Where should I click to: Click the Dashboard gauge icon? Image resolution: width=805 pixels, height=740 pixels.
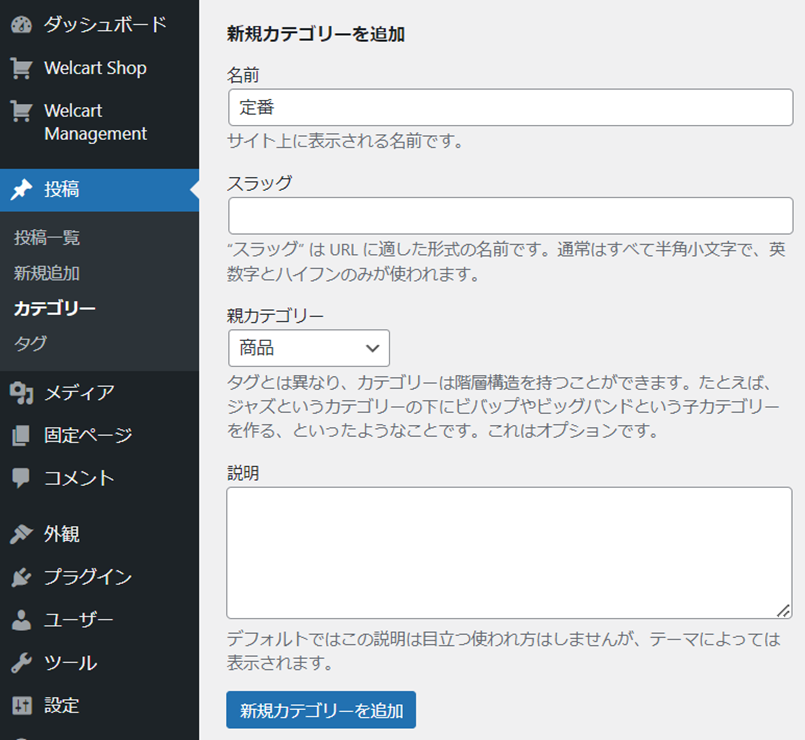tap(21, 25)
